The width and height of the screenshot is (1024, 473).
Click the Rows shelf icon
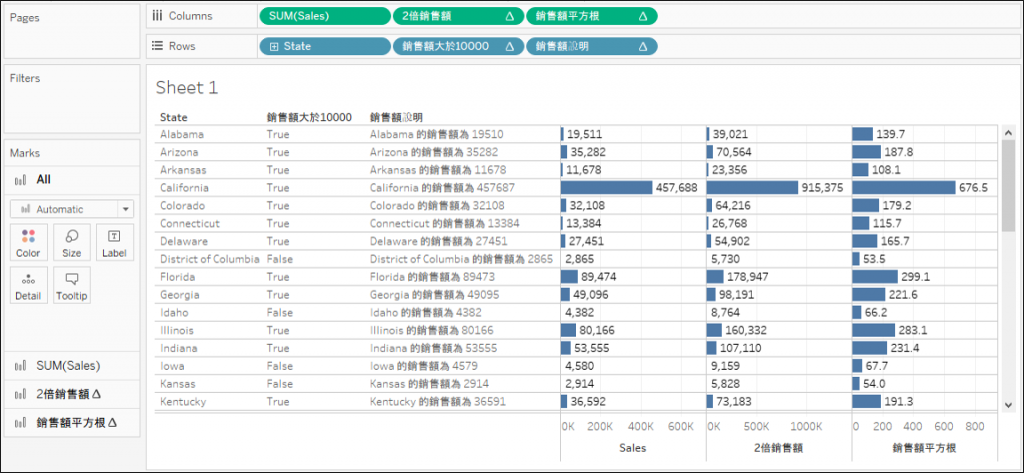pyautogui.click(x=157, y=46)
